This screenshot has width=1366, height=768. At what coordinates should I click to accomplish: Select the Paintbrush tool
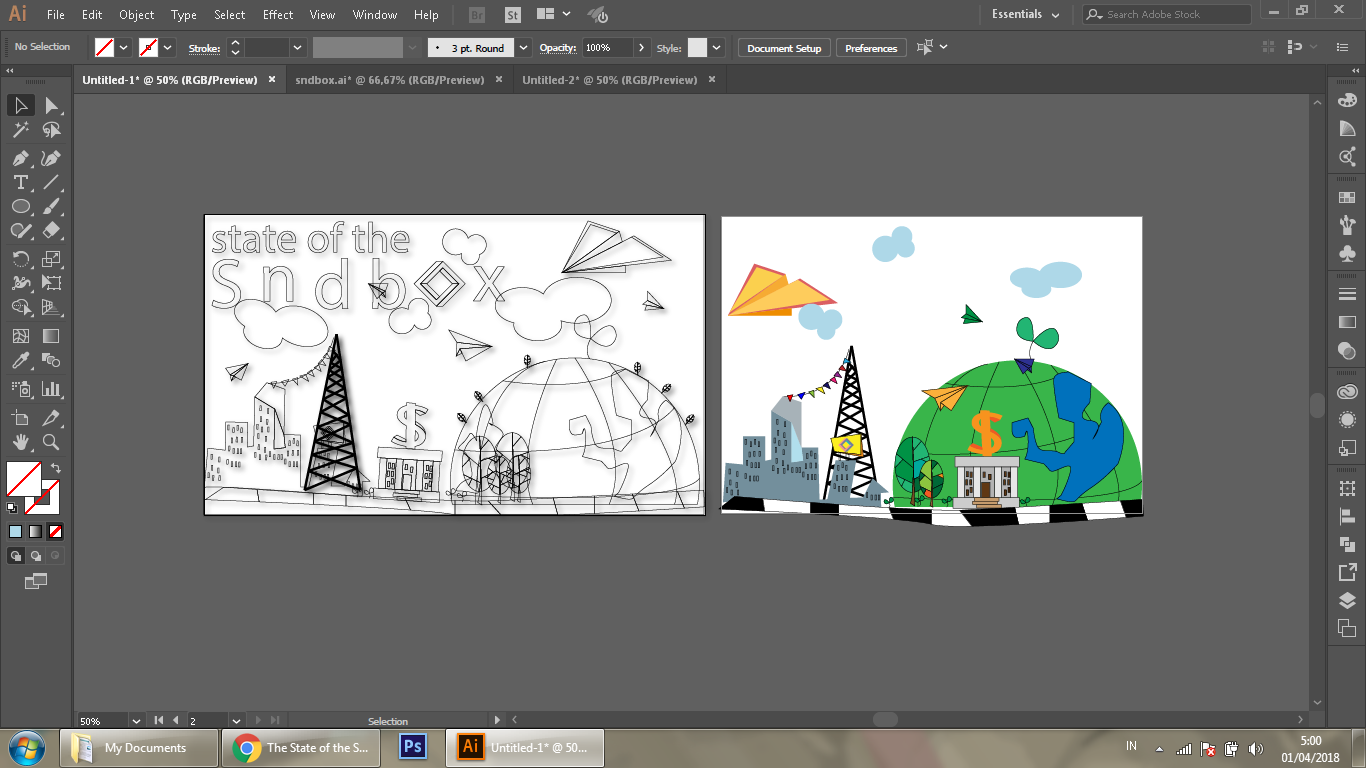51,206
